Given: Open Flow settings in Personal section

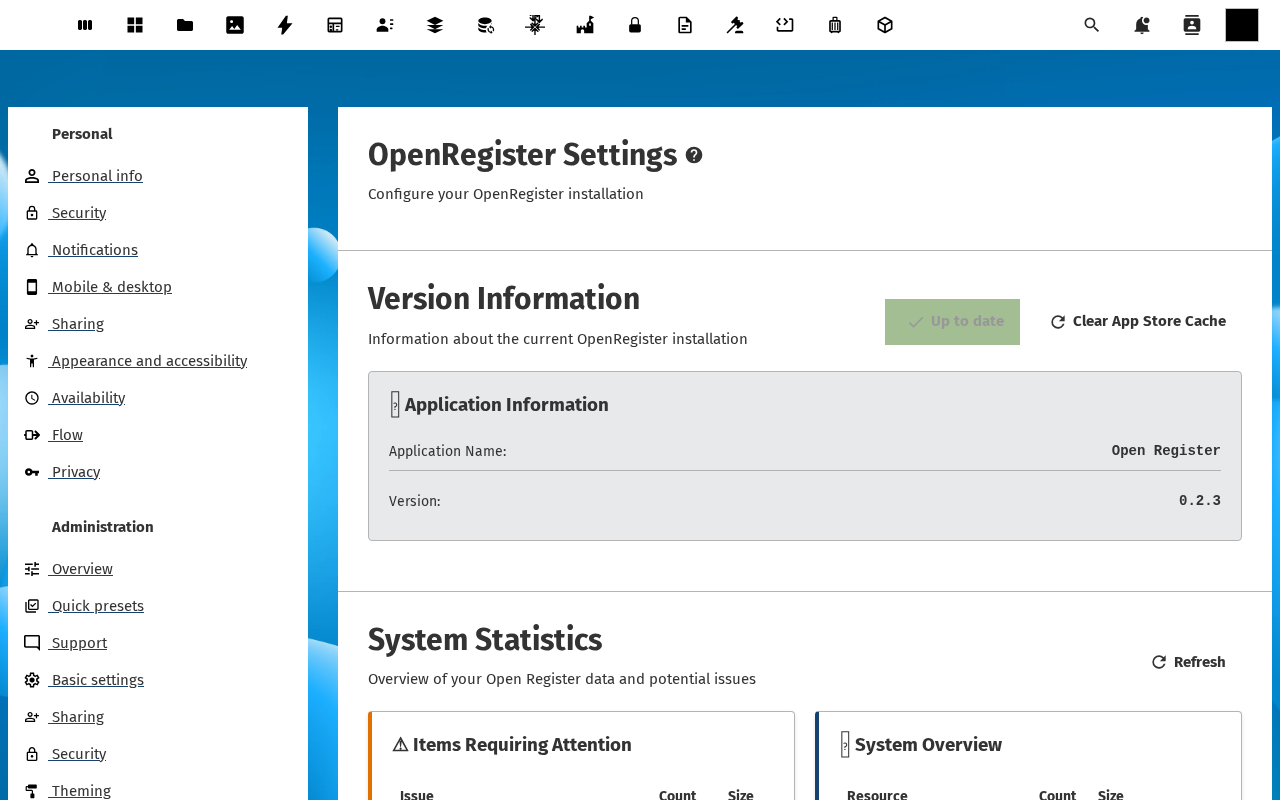Looking at the screenshot, I should [x=67, y=435].
